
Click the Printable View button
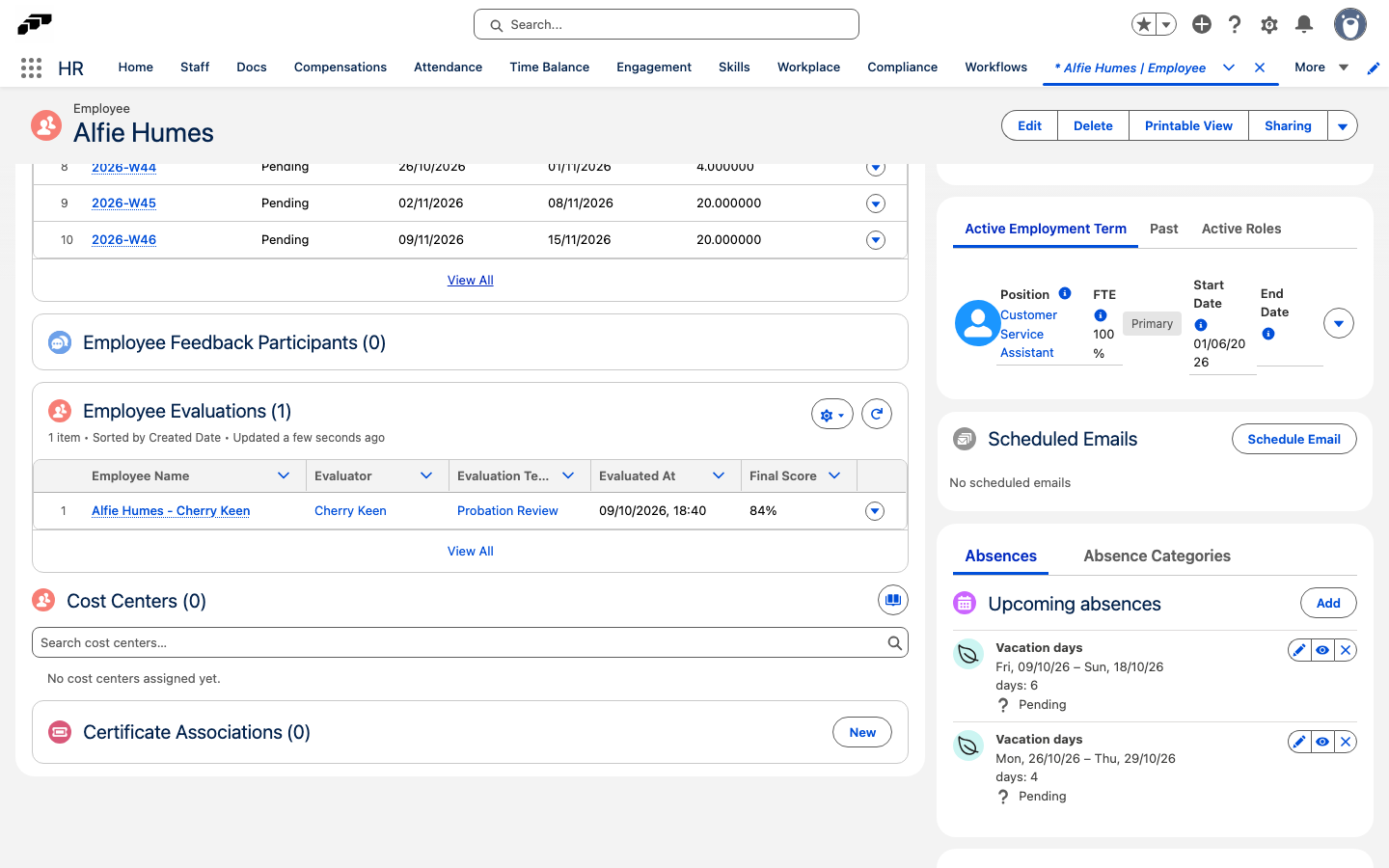pos(1188,126)
